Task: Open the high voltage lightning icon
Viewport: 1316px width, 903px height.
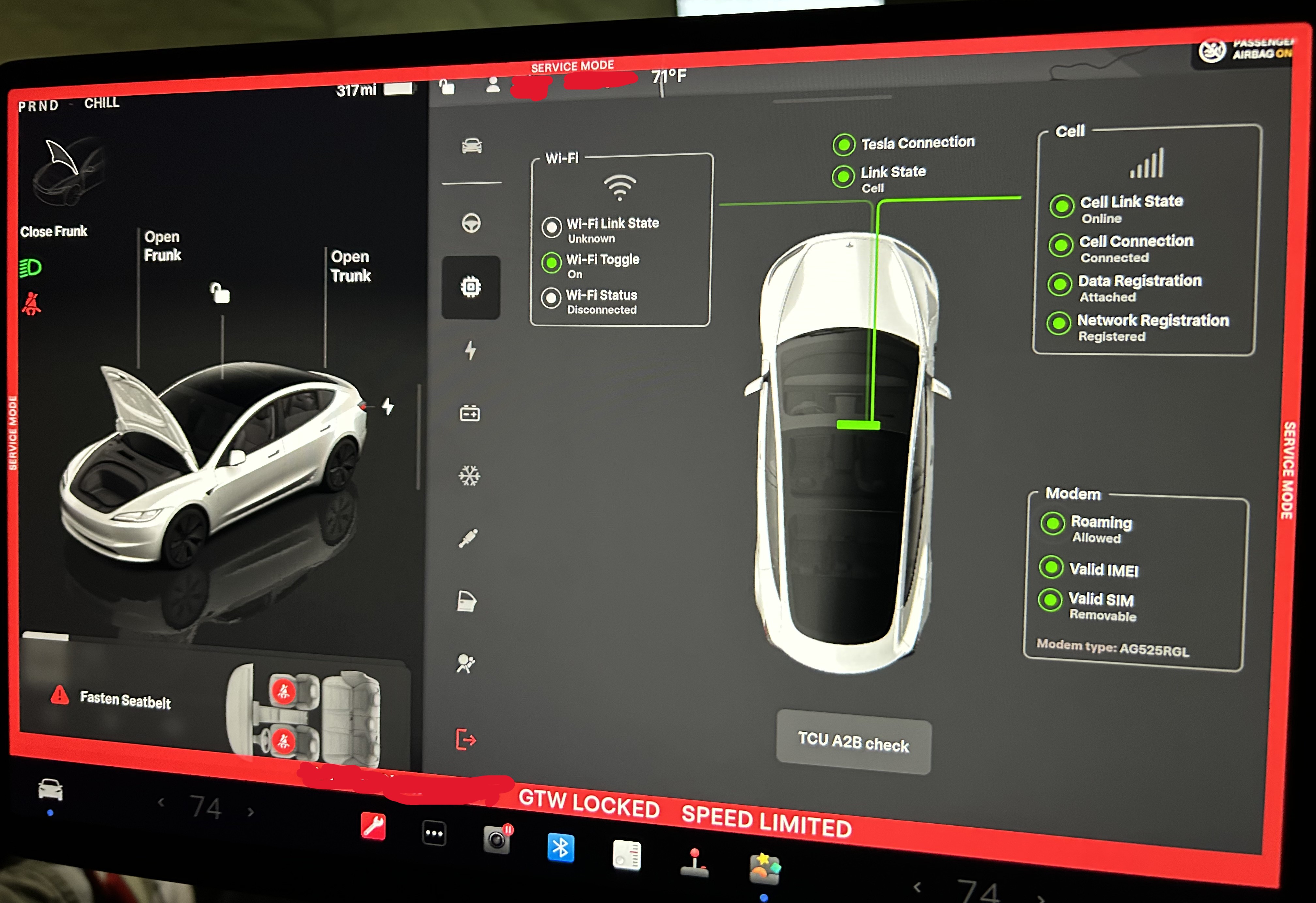Action: pyautogui.click(x=471, y=350)
